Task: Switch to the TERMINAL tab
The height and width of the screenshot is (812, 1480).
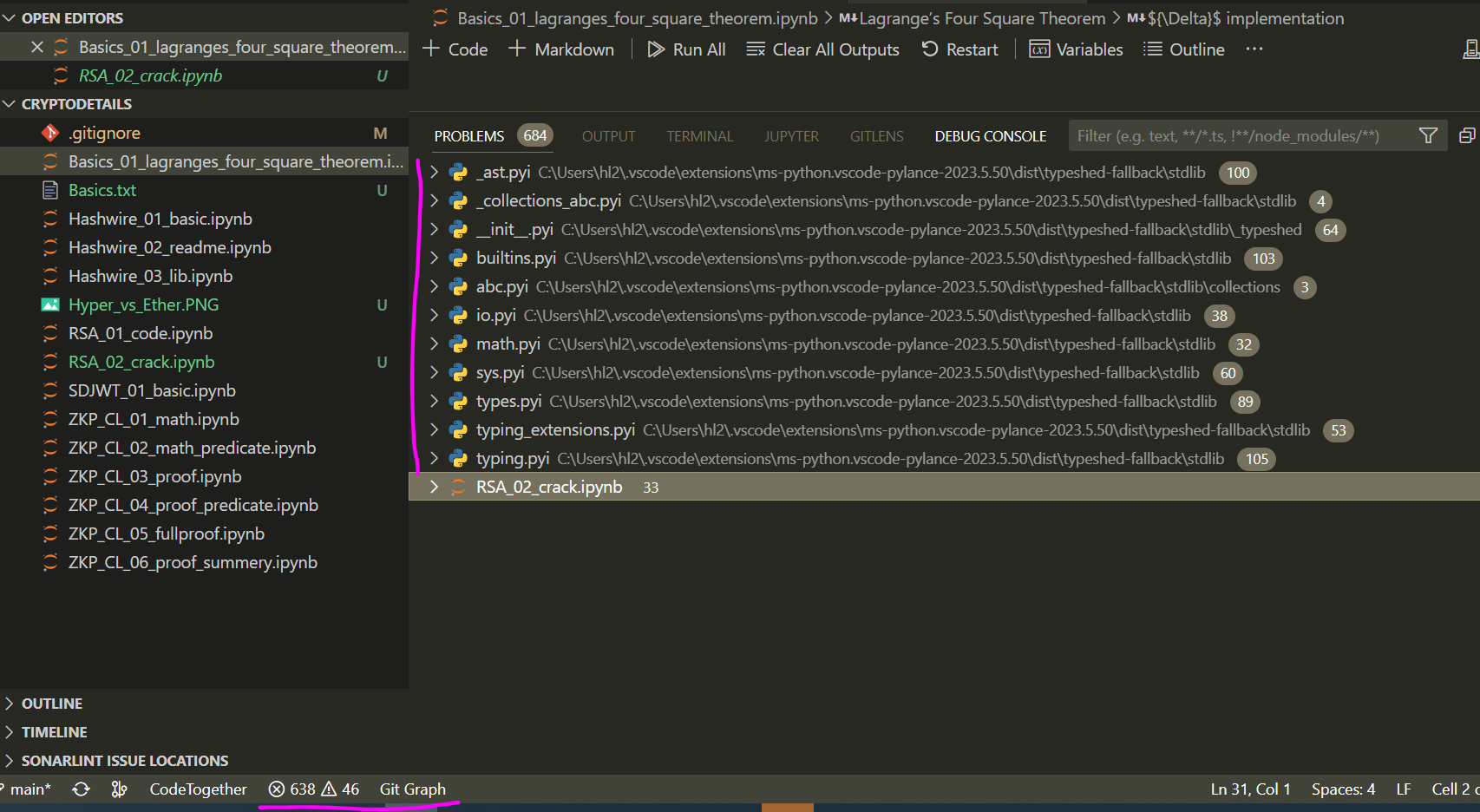Action: pos(699,135)
